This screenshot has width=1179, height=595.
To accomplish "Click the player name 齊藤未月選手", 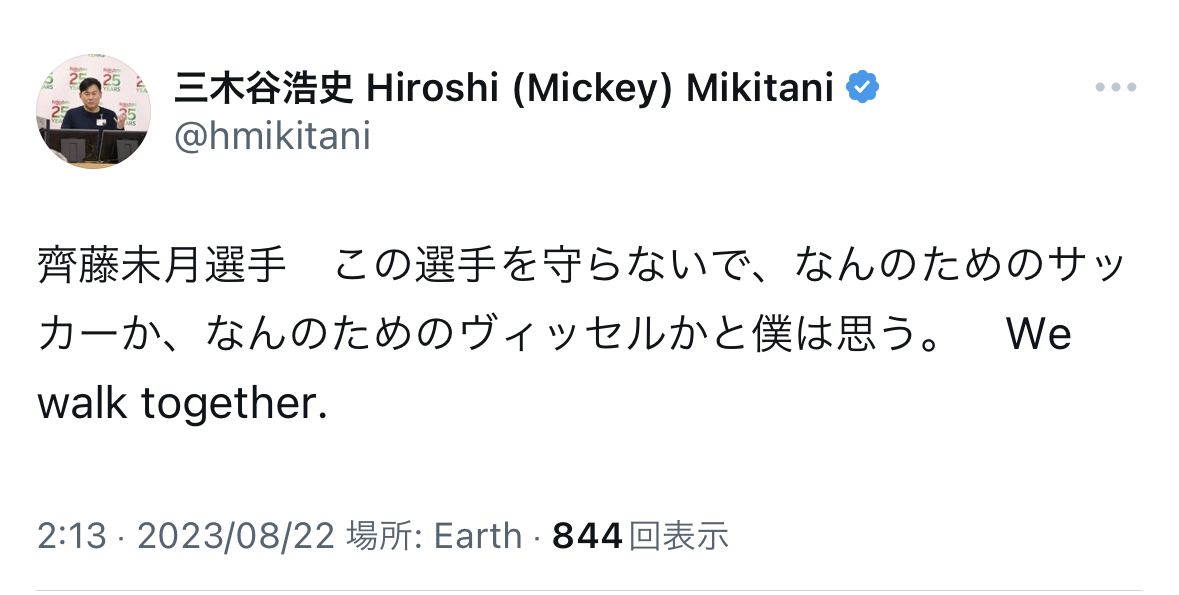I will [x=162, y=268].
